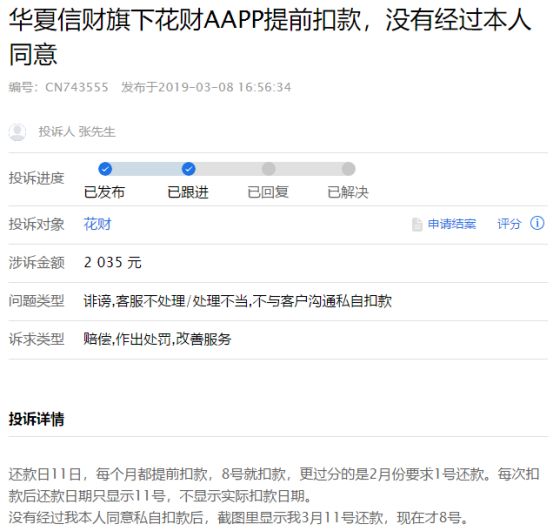Click the 已发布 progress label
The image size is (554, 531).
coord(104,192)
